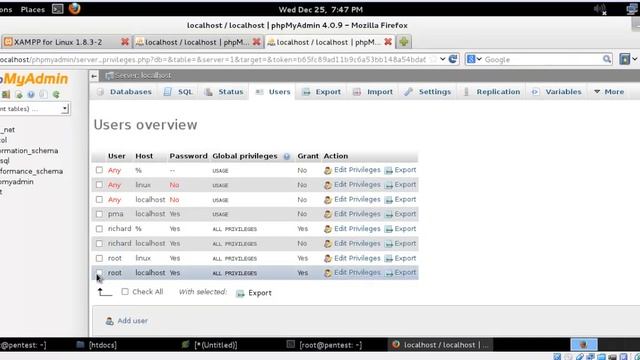
Task: Edit Privileges for root localhost
Action: coord(352,272)
